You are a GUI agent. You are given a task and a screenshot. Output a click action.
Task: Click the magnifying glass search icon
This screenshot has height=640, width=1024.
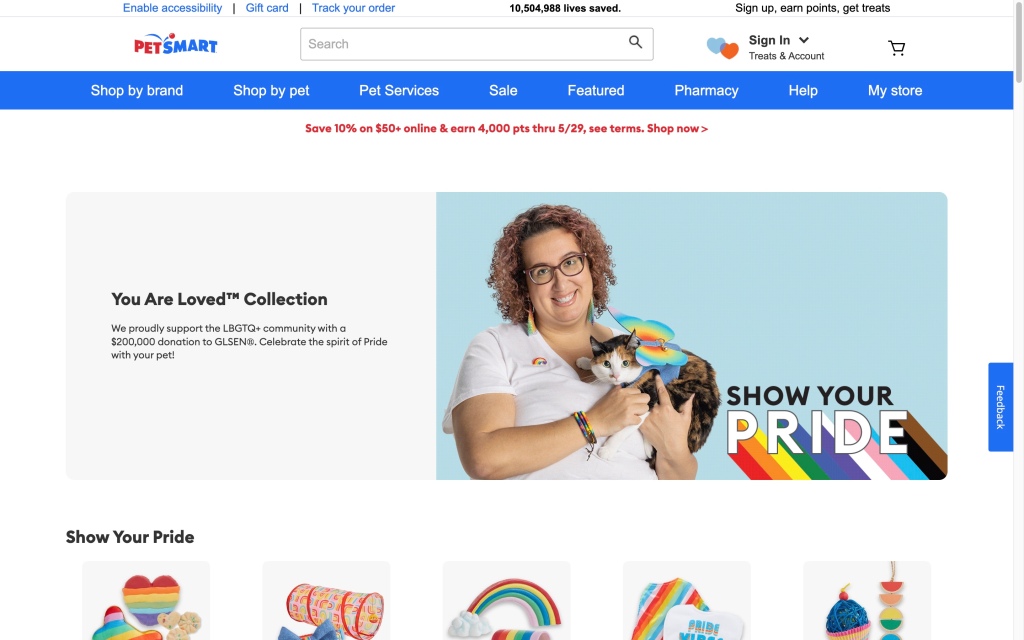[635, 42]
